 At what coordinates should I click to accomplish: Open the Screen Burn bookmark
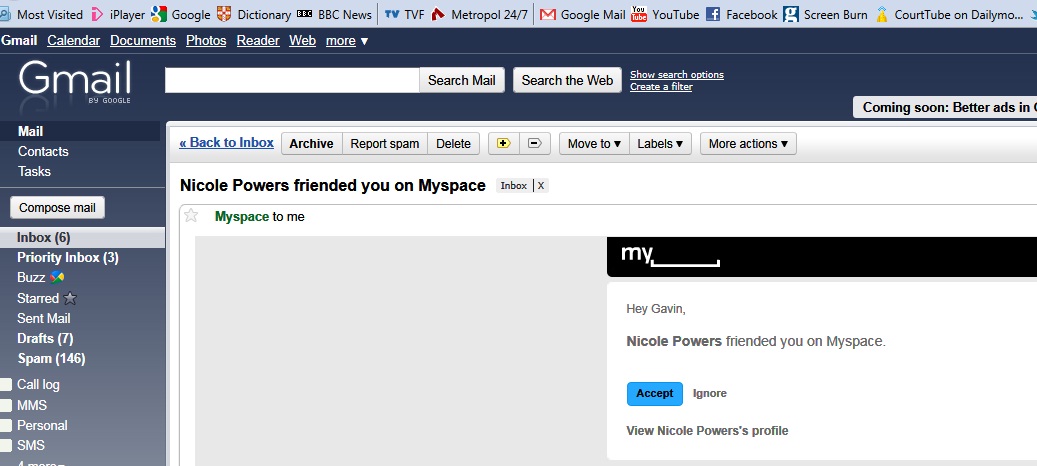825,14
